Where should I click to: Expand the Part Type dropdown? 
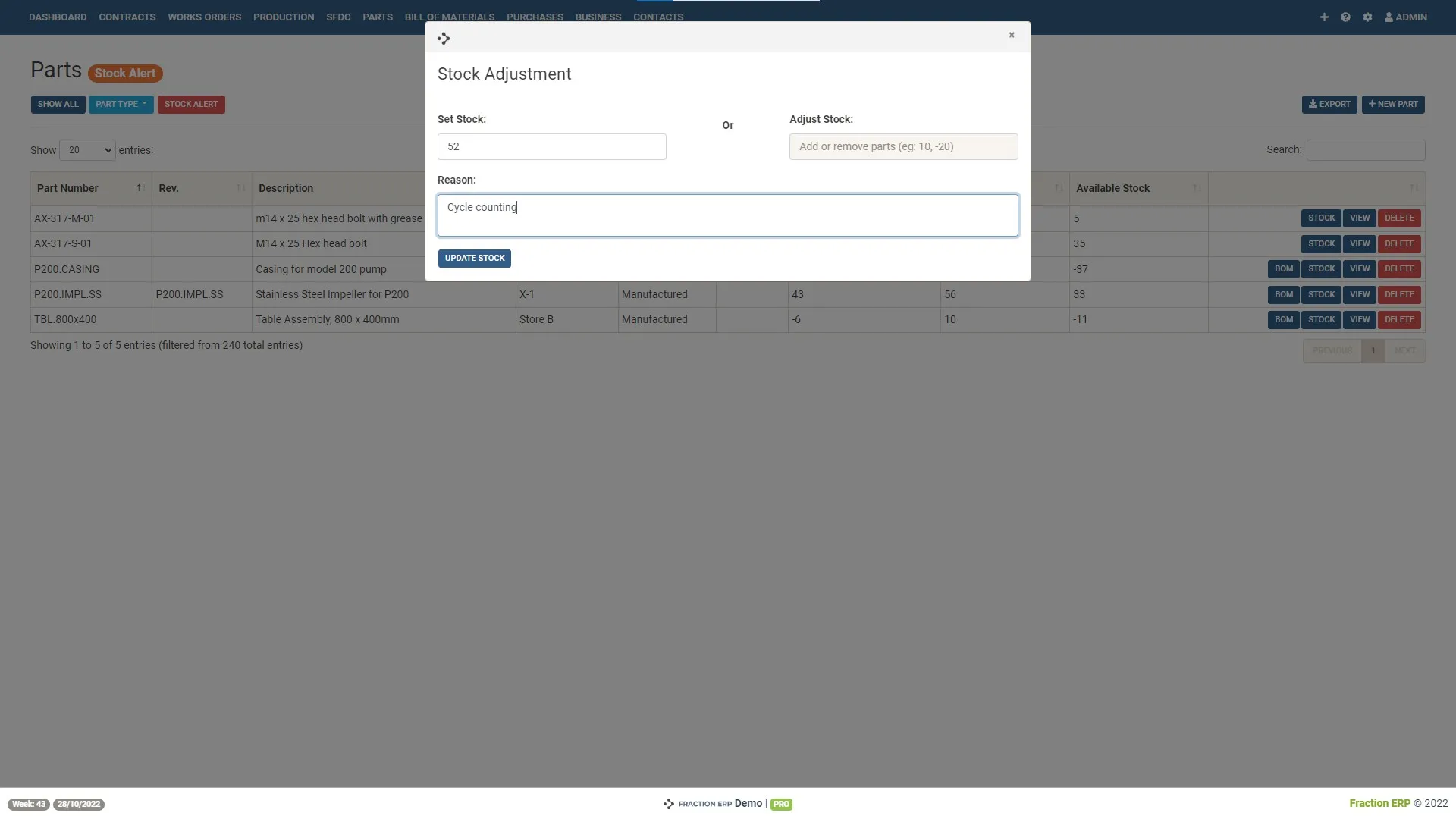pos(121,104)
